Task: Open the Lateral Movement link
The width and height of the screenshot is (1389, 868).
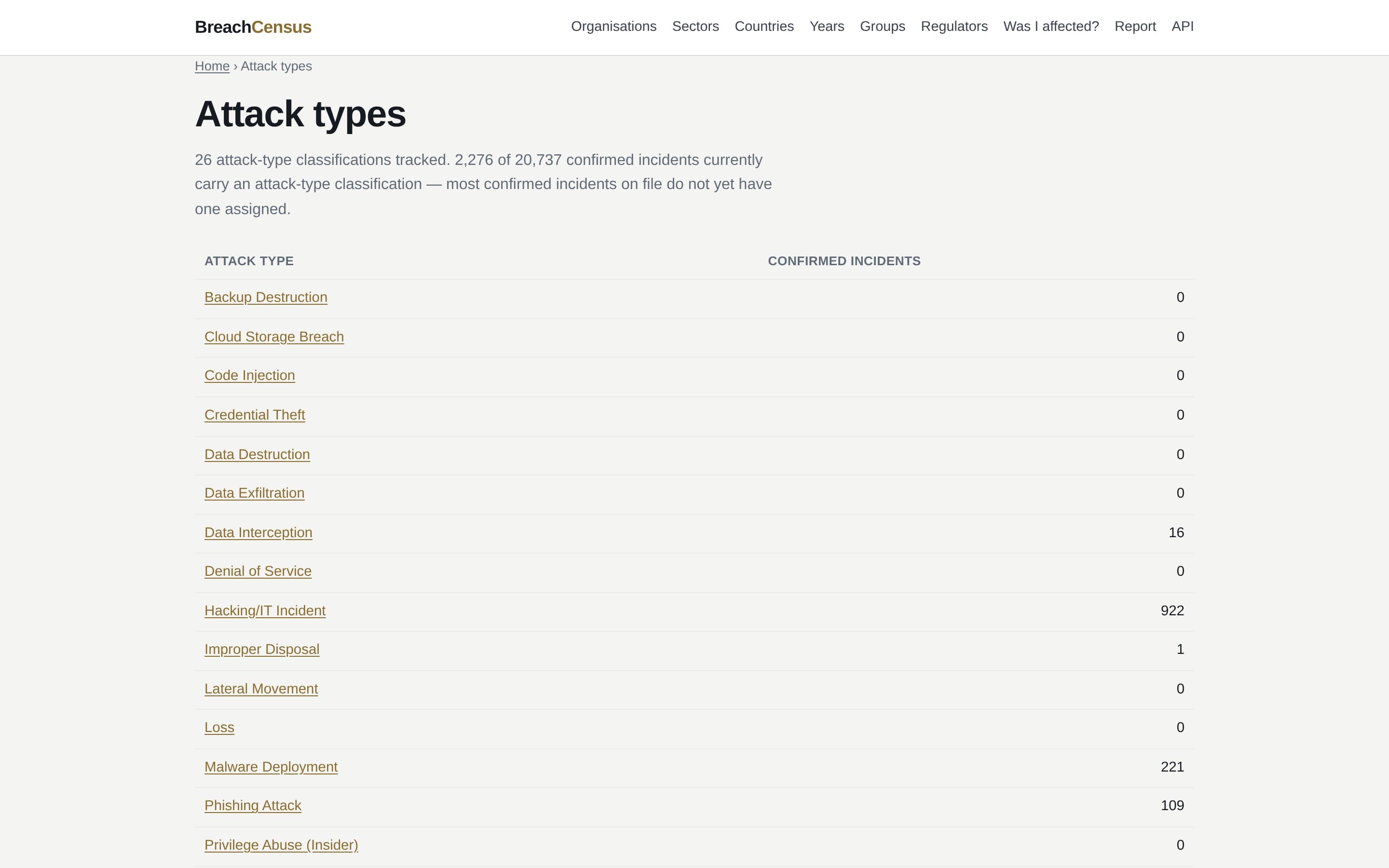Action: point(261,689)
